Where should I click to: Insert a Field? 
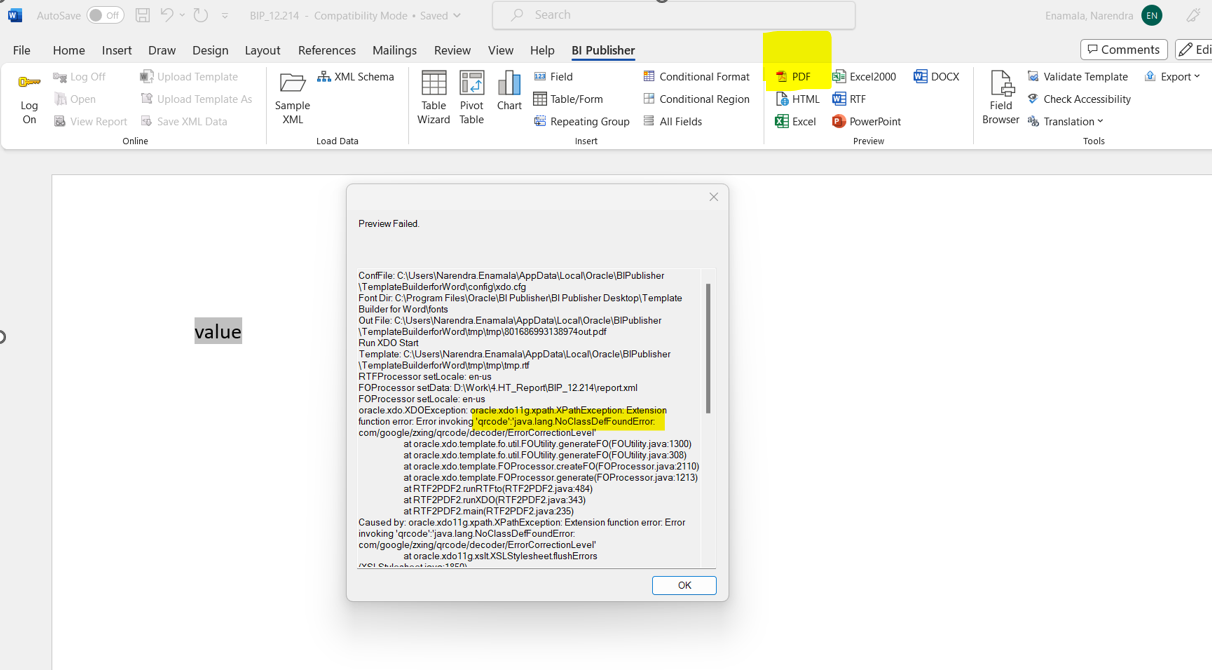[x=553, y=77]
